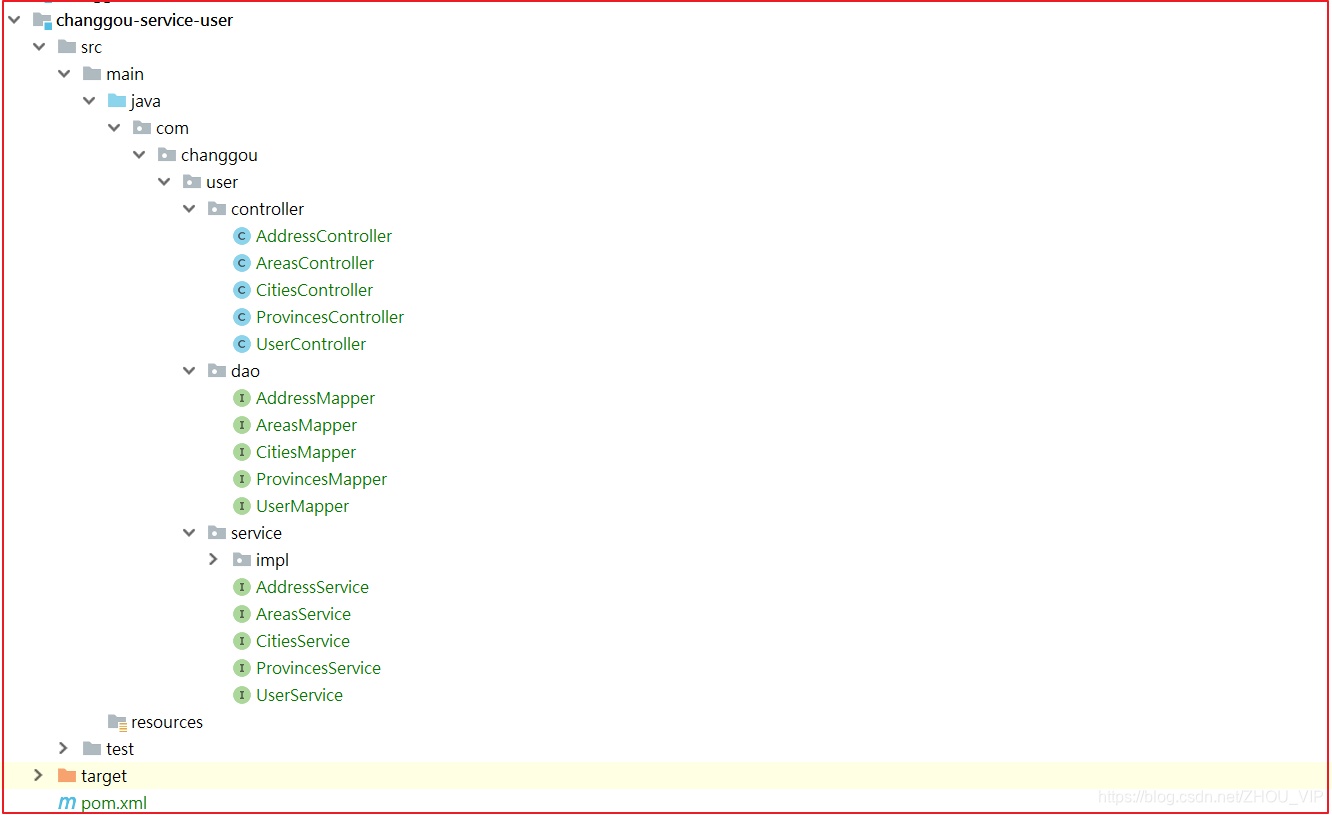Select AreasService interface name
This screenshot has width=1332, height=815.
point(303,614)
